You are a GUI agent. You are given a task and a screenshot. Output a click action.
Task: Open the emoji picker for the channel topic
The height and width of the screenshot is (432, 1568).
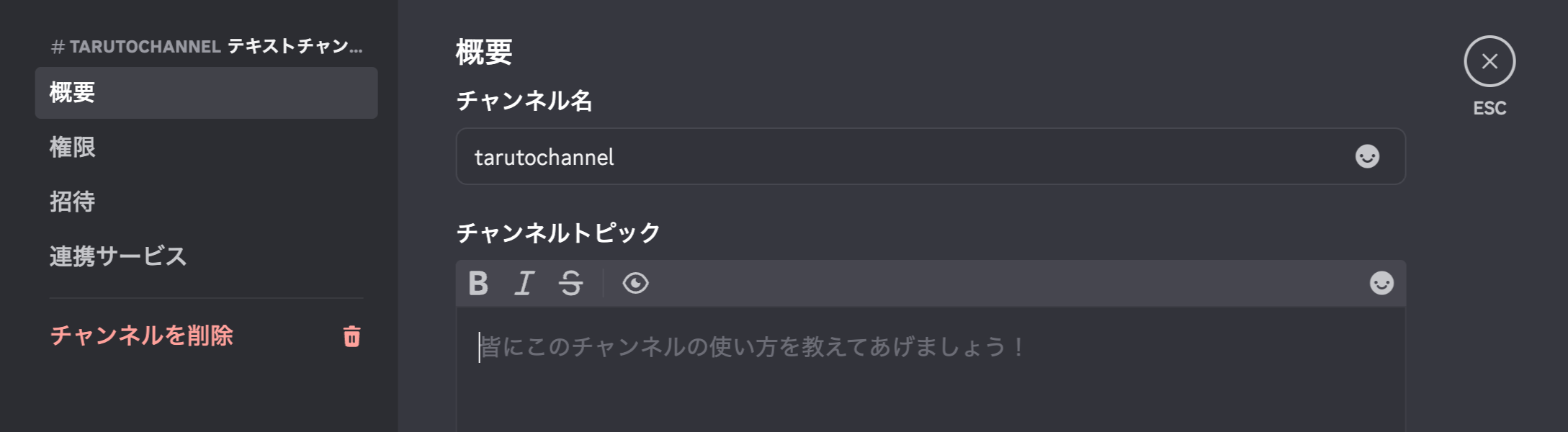pyautogui.click(x=1380, y=283)
